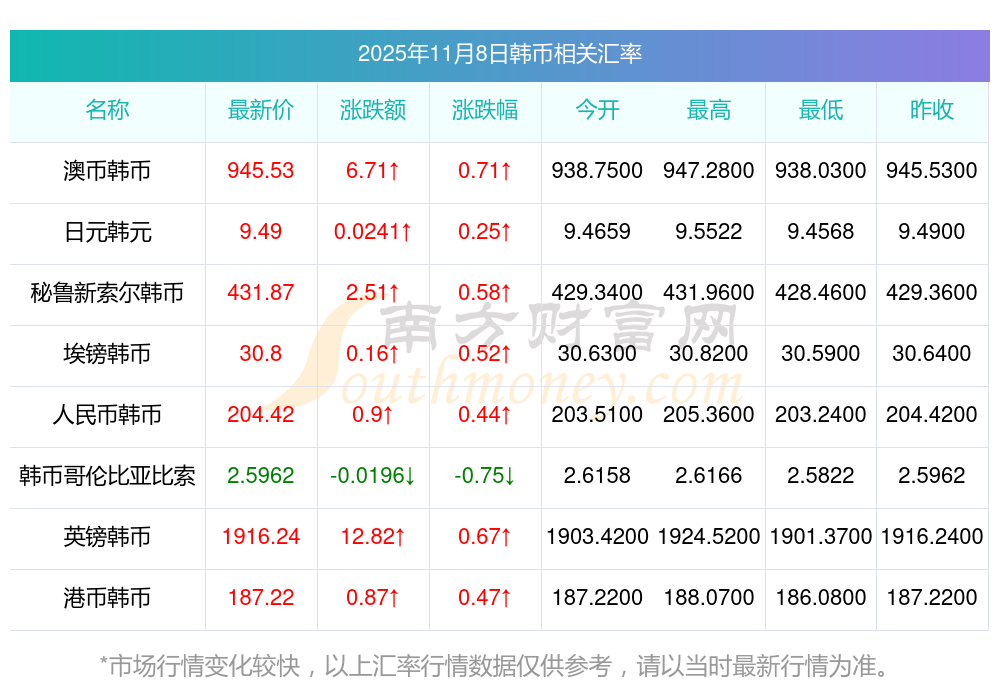The image size is (1000, 697).
Task: Select latest price 945.53
Action: click(x=261, y=171)
